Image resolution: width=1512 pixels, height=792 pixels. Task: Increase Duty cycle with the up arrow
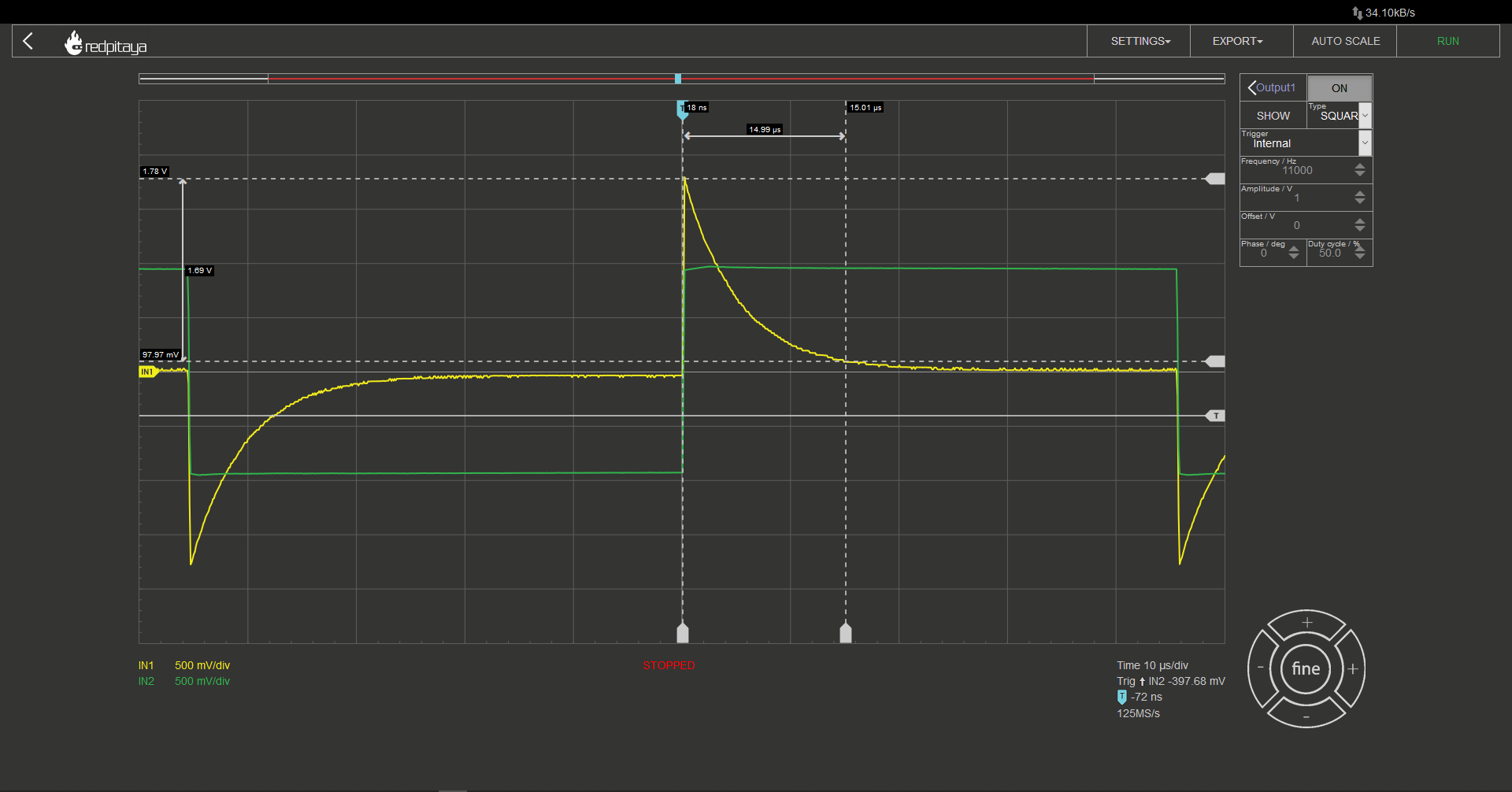[x=1360, y=249]
